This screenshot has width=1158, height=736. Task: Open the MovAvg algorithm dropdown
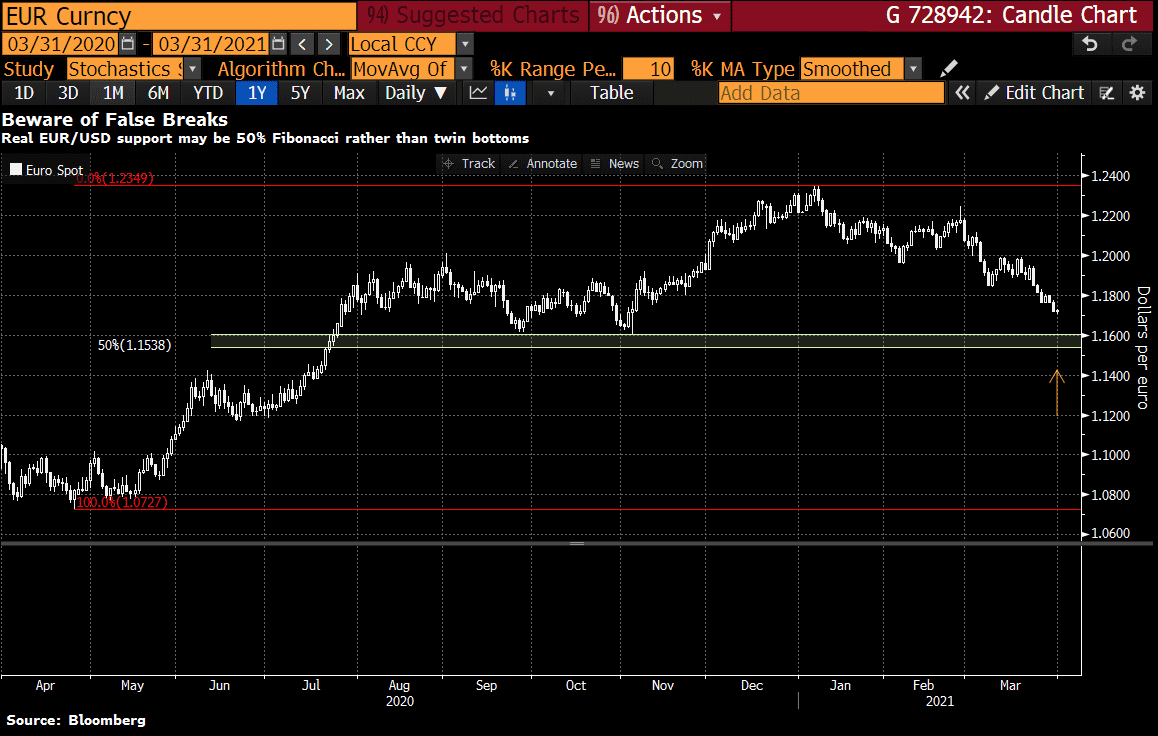click(464, 69)
